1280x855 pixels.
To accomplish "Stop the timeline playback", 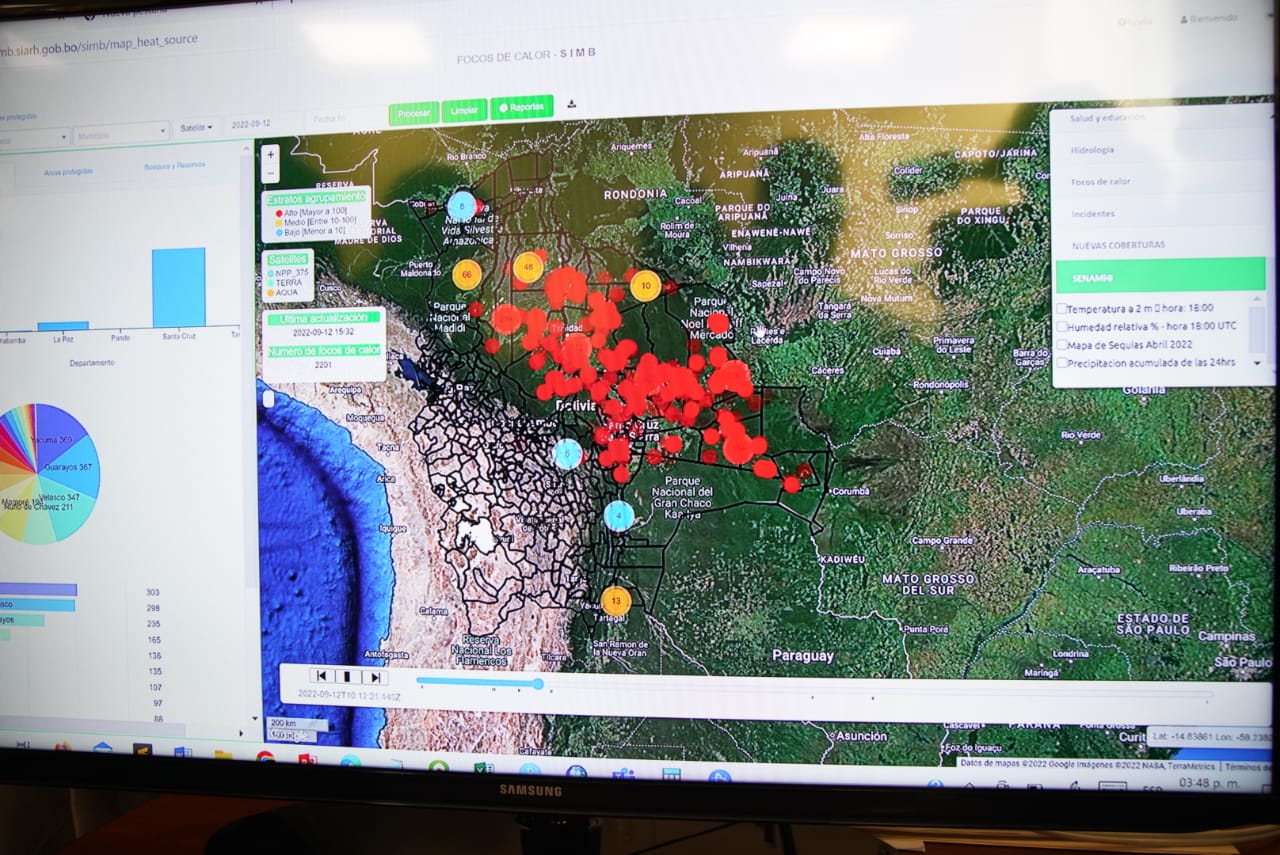I will [x=347, y=677].
